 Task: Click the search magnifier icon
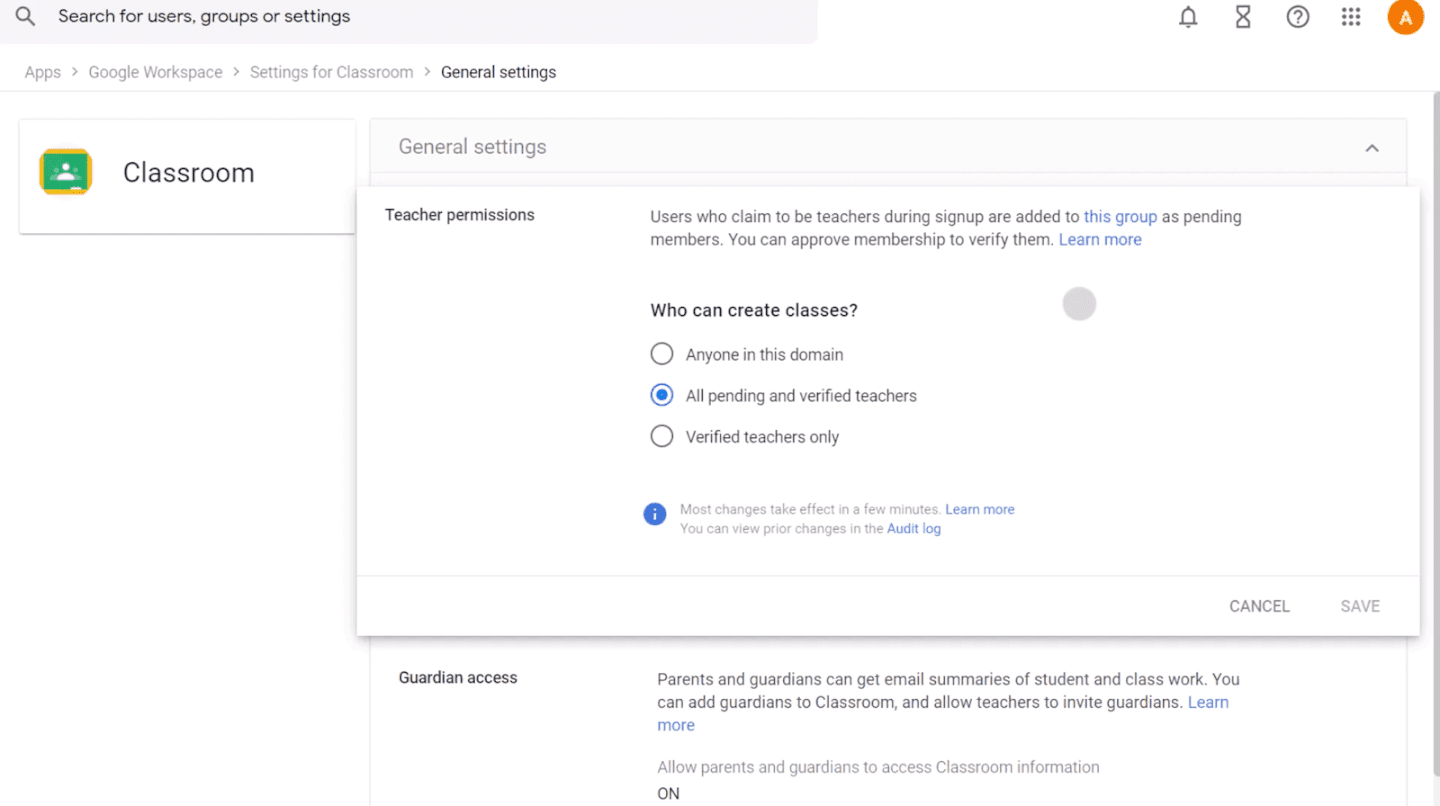tap(25, 16)
